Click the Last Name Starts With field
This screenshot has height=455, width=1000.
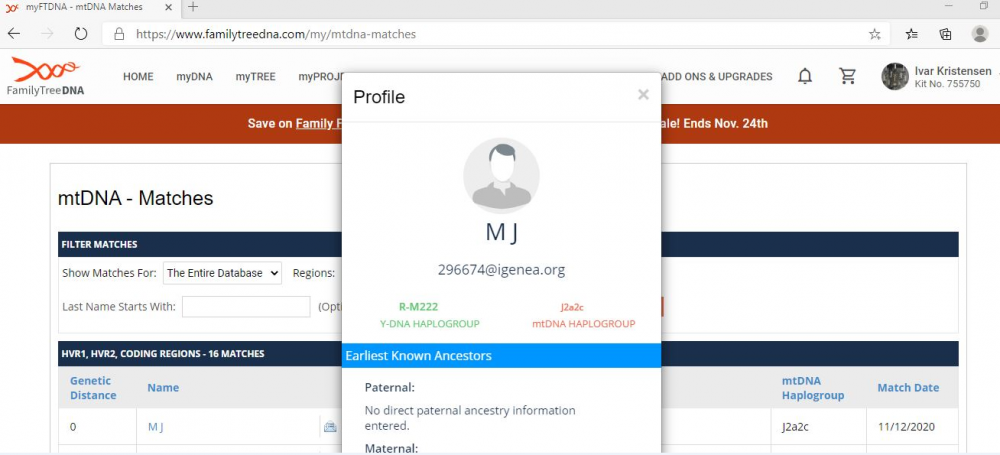click(246, 307)
